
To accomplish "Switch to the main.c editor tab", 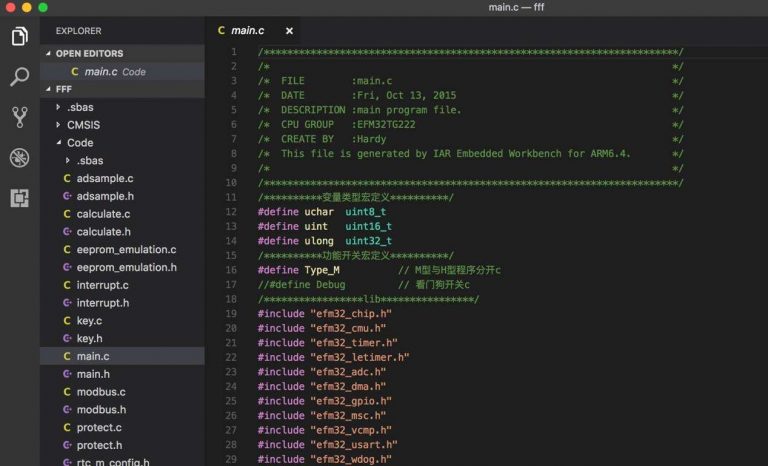I will click(x=247, y=31).
